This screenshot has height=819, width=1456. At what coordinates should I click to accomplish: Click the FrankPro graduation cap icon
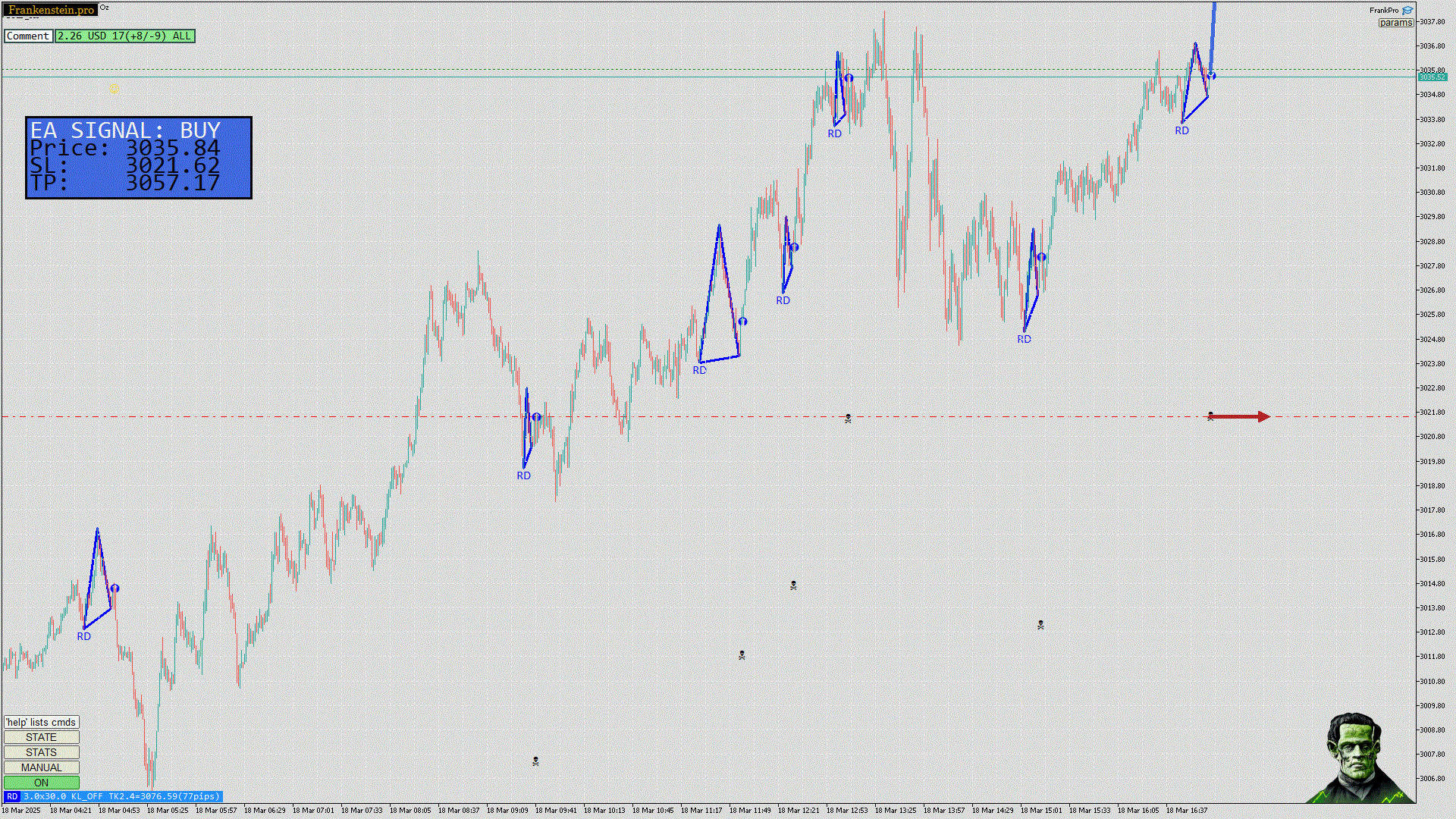[1407, 11]
